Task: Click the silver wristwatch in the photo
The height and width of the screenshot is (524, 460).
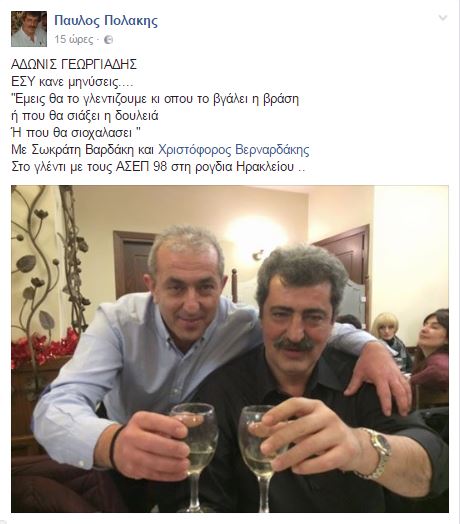Action: point(377,453)
